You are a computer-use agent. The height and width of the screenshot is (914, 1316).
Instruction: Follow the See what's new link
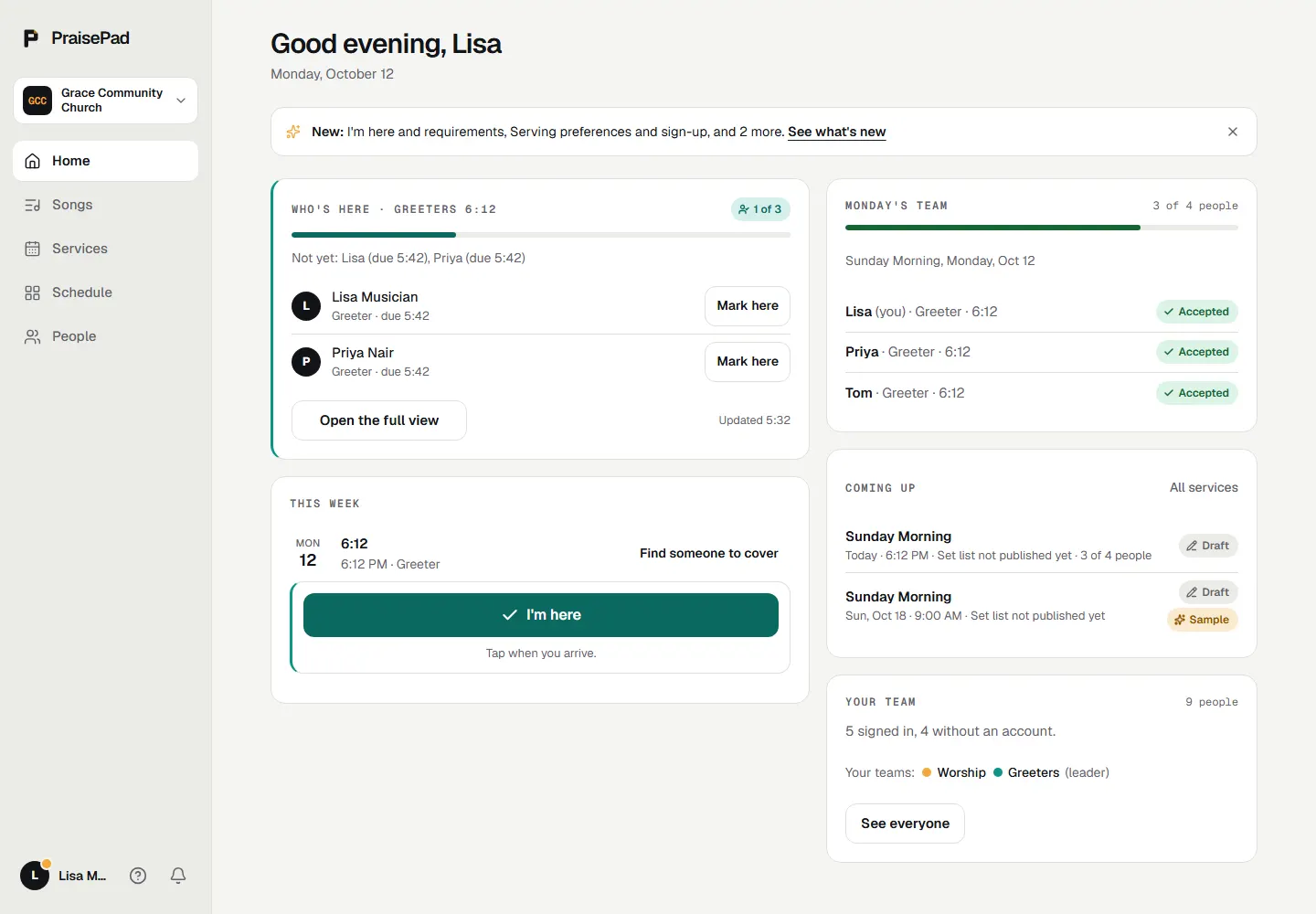point(836,132)
